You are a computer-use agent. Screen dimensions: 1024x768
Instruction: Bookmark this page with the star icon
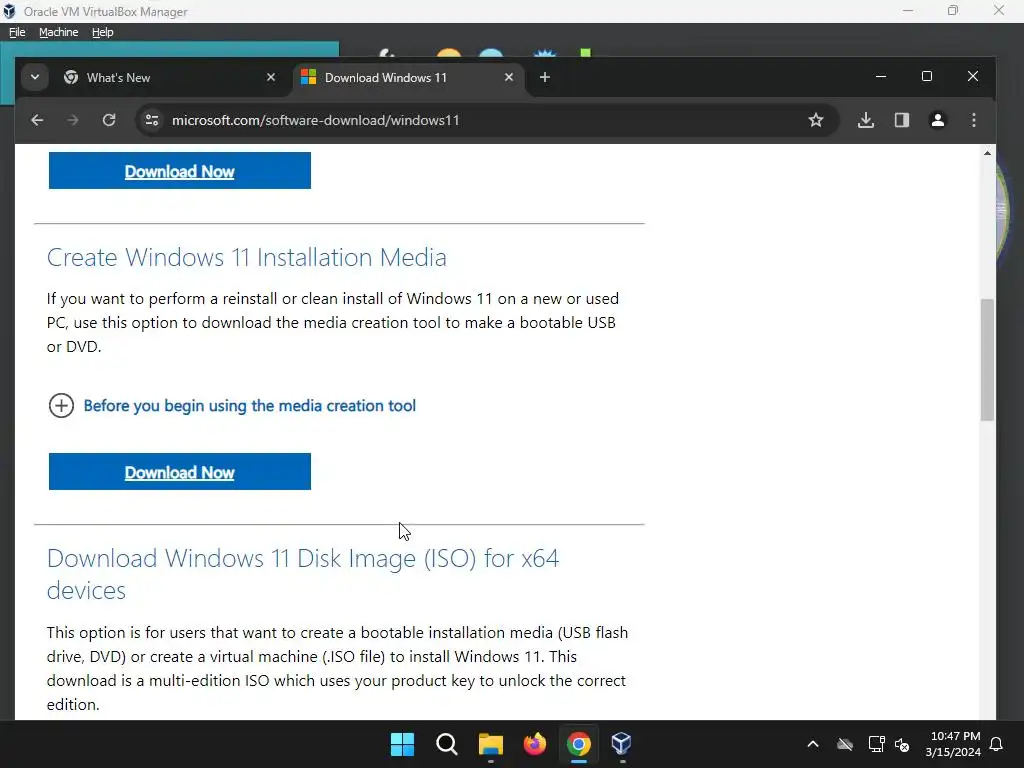pos(816,120)
